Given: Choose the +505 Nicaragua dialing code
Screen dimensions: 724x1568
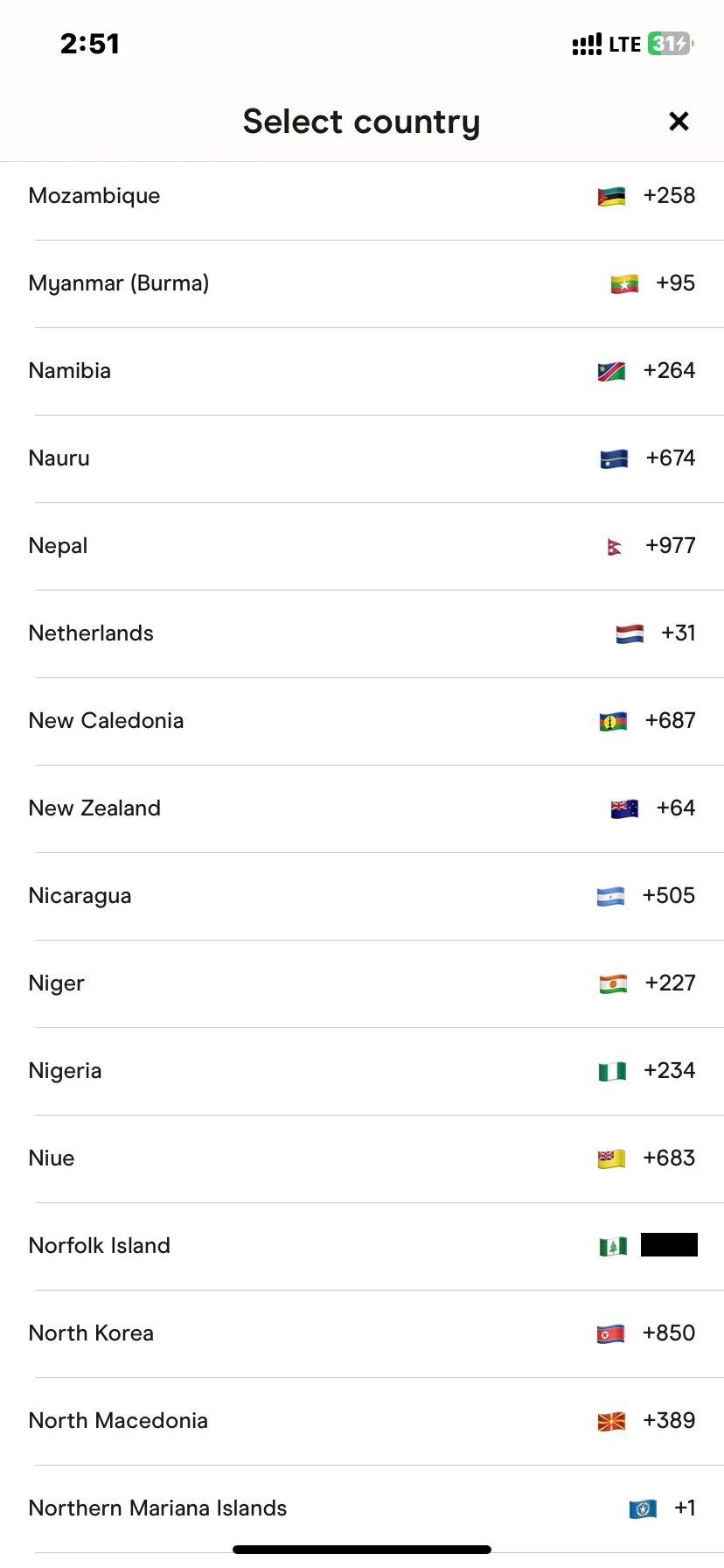Looking at the screenshot, I should pos(669,896).
